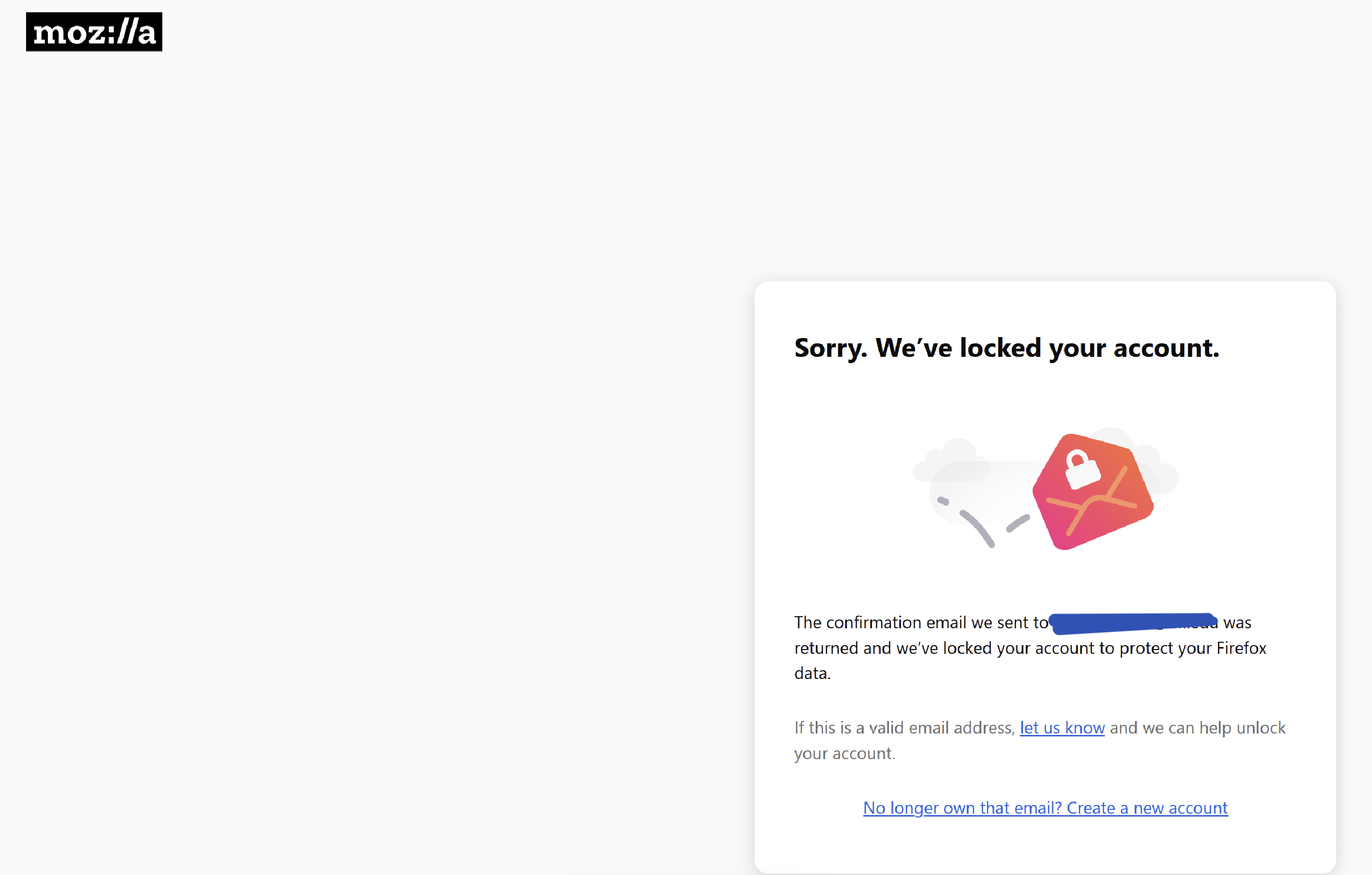
Task: Click the "If this is a valid email address" text
Action: point(905,727)
